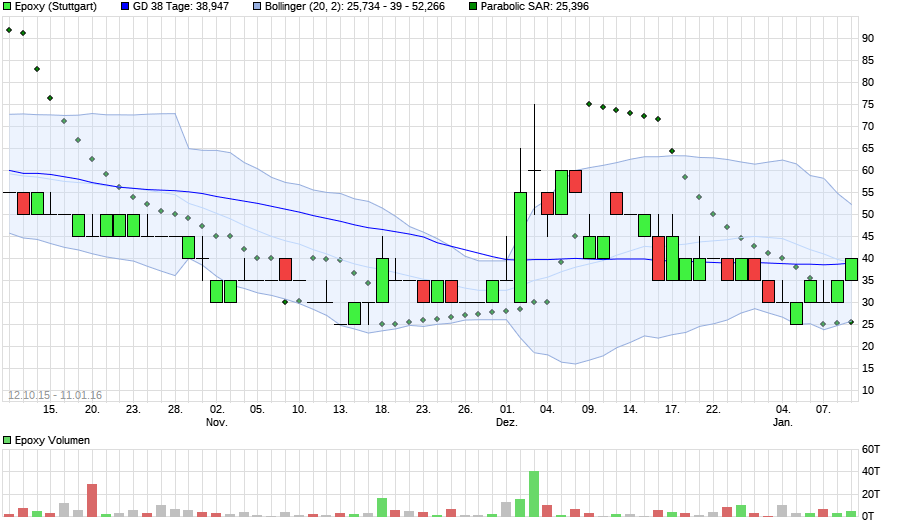Click the tallest green volume bar in December
This screenshot has width=900, height=526.
pos(534,494)
